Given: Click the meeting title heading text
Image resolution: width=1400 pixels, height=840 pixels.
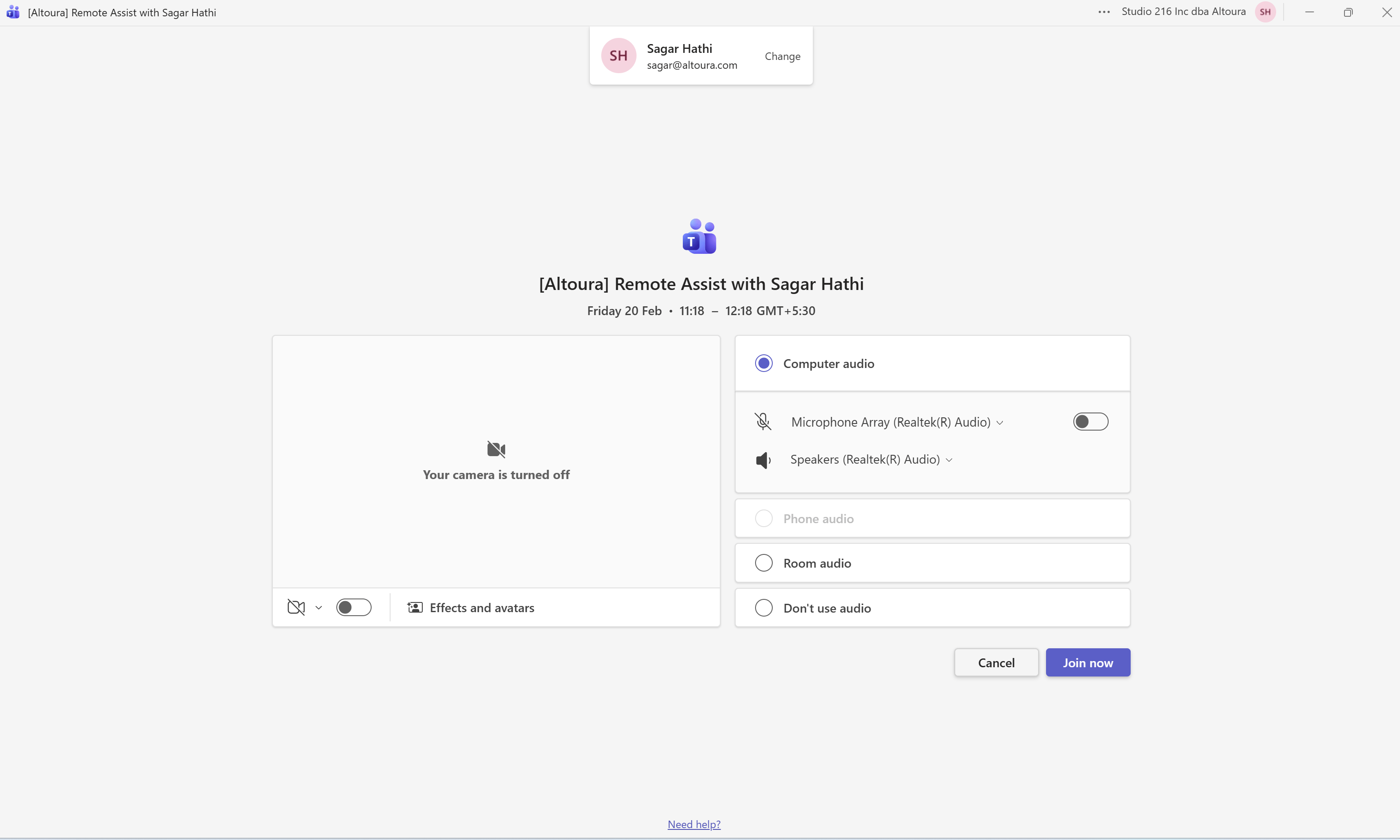Looking at the screenshot, I should [701, 283].
